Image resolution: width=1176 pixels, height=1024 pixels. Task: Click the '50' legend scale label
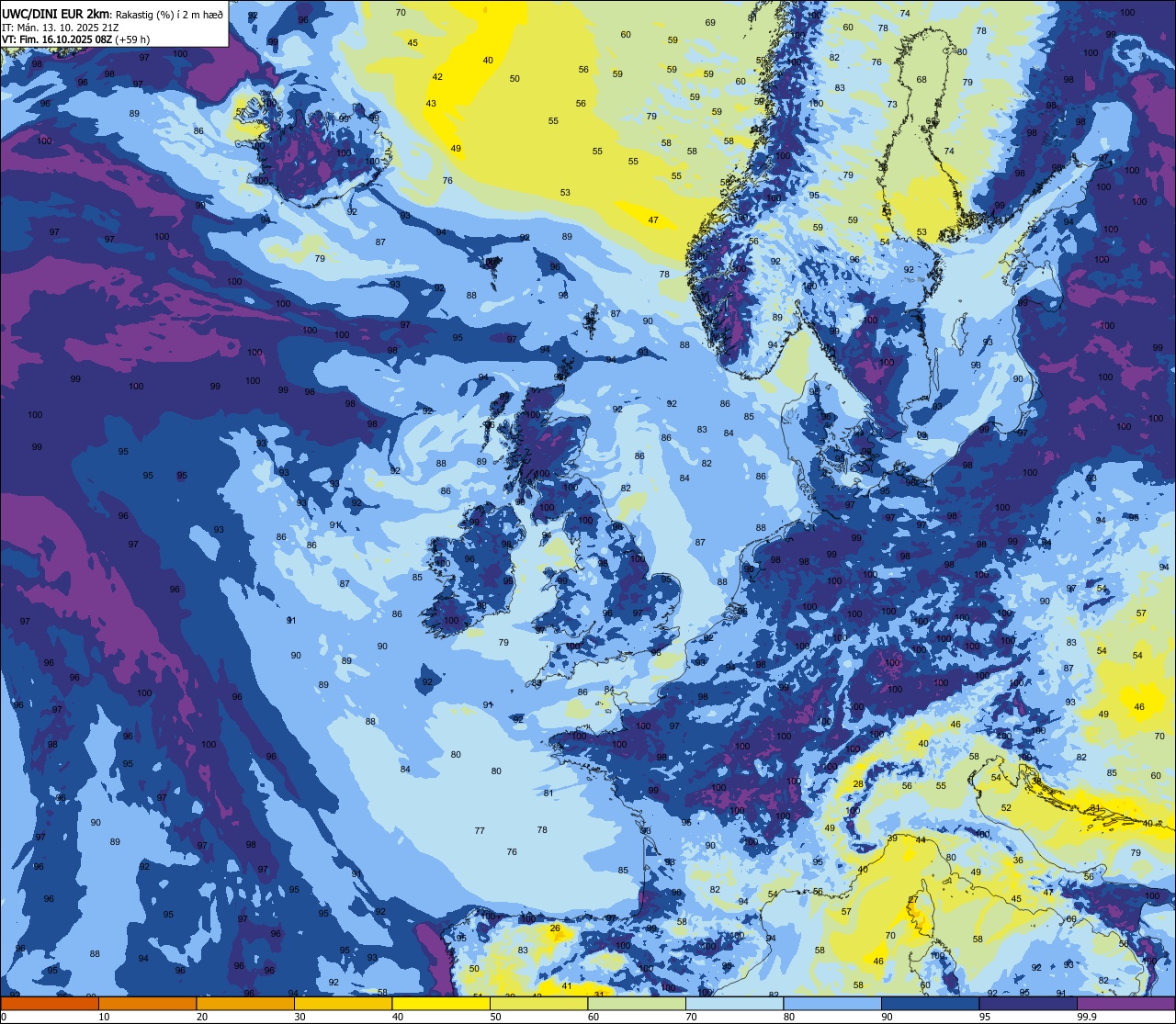click(x=496, y=1017)
